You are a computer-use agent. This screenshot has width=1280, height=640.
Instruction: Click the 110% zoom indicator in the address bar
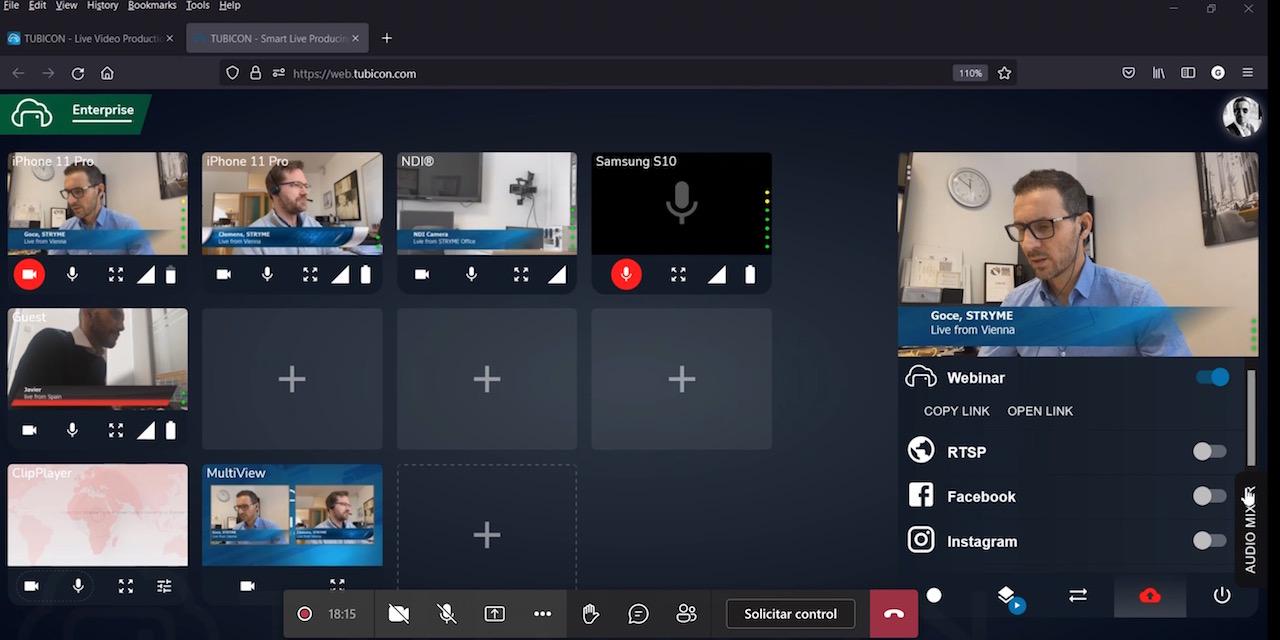click(970, 73)
